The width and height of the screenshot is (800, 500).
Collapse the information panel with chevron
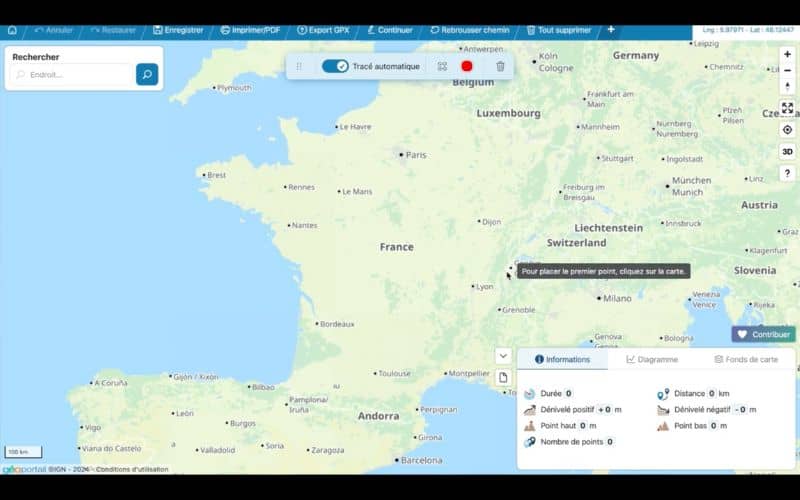click(x=503, y=356)
